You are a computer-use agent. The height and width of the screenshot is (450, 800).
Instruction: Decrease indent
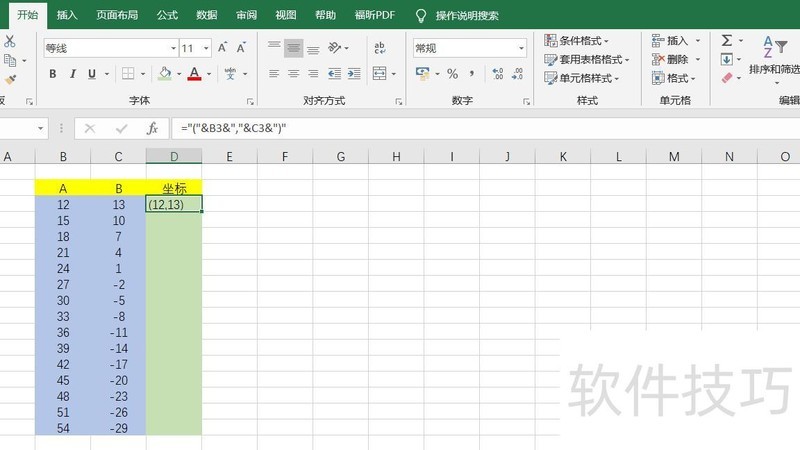click(335, 74)
